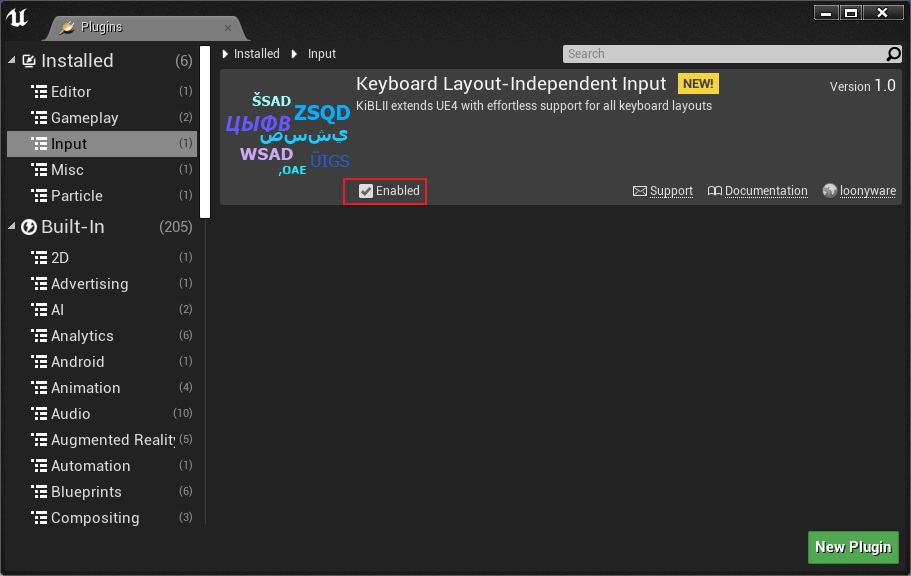Open the Augmented Reality built-in category
Image resolution: width=911 pixels, height=576 pixels.
(102, 440)
